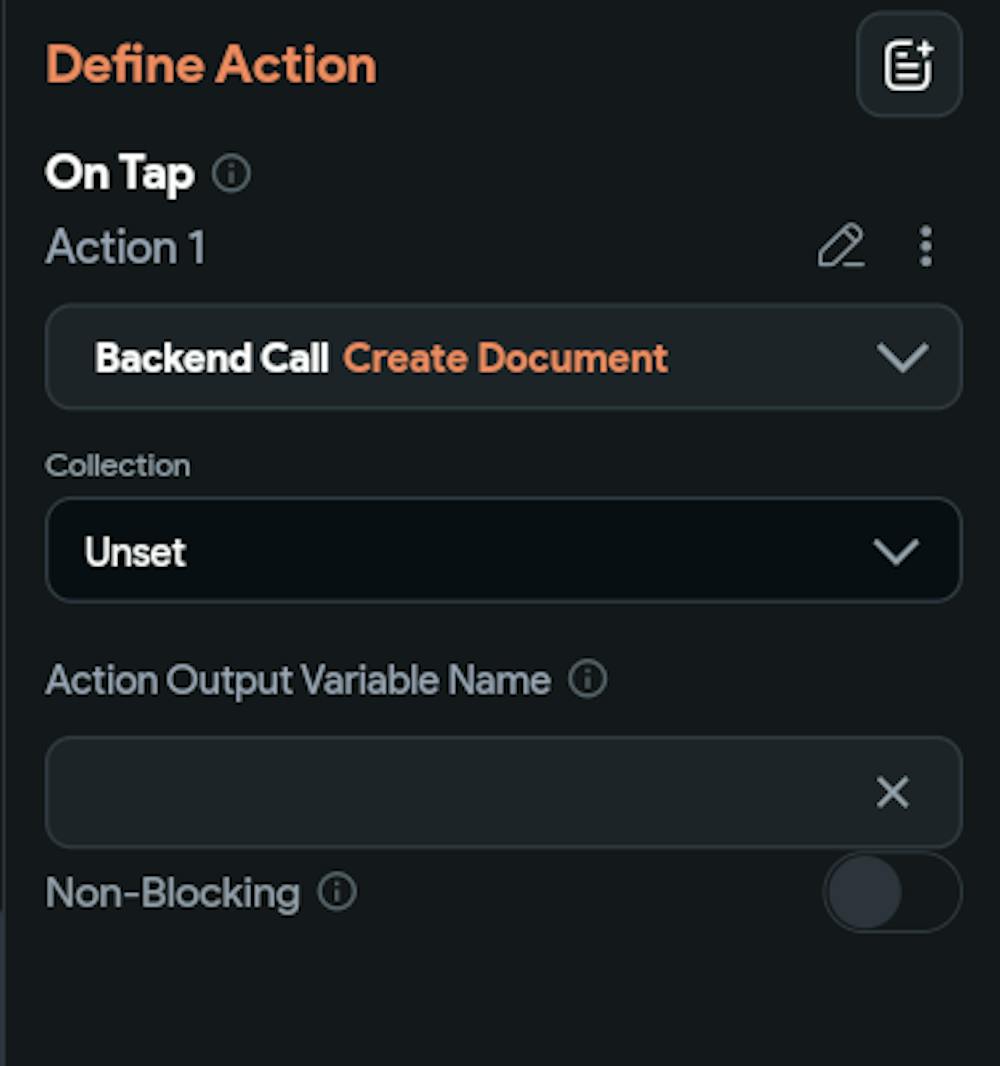The image size is (1000, 1066).
Task: Click the info icon next to On Tap
Action: pyautogui.click(x=232, y=175)
